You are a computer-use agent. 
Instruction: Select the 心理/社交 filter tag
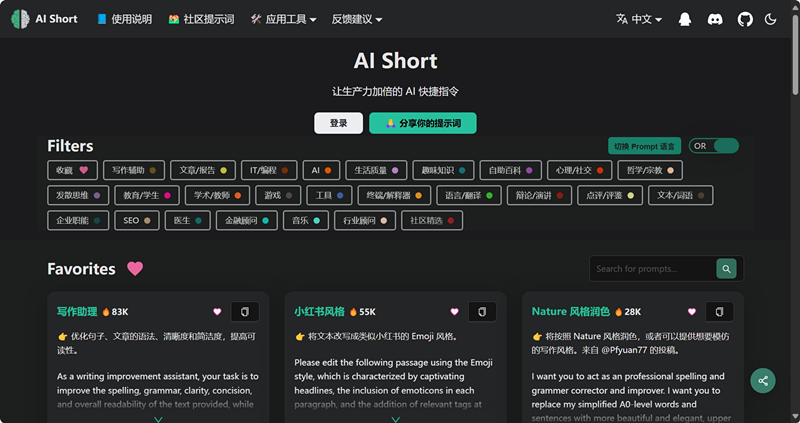[580, 170]
